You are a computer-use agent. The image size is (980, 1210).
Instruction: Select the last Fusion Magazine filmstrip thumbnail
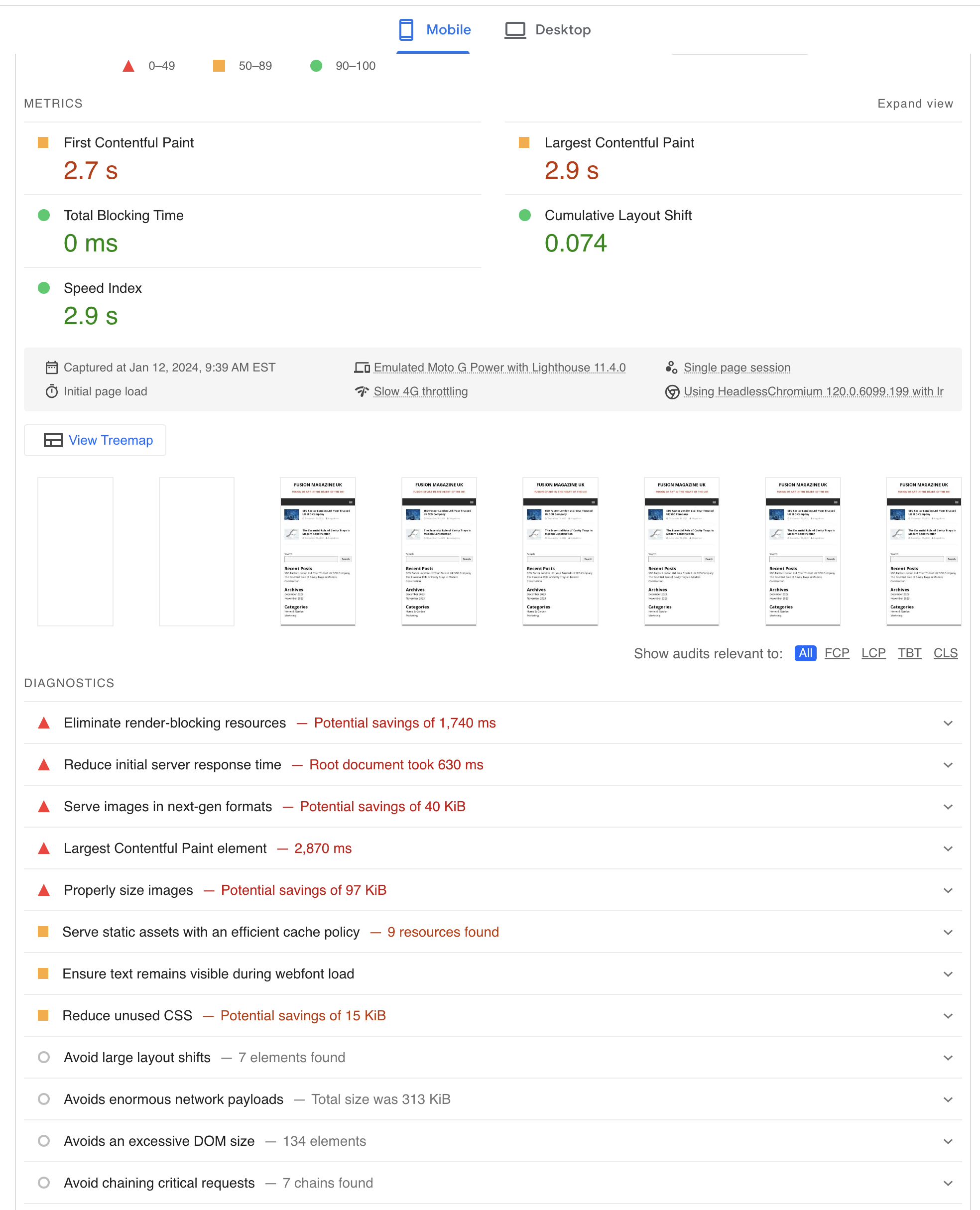924,551
